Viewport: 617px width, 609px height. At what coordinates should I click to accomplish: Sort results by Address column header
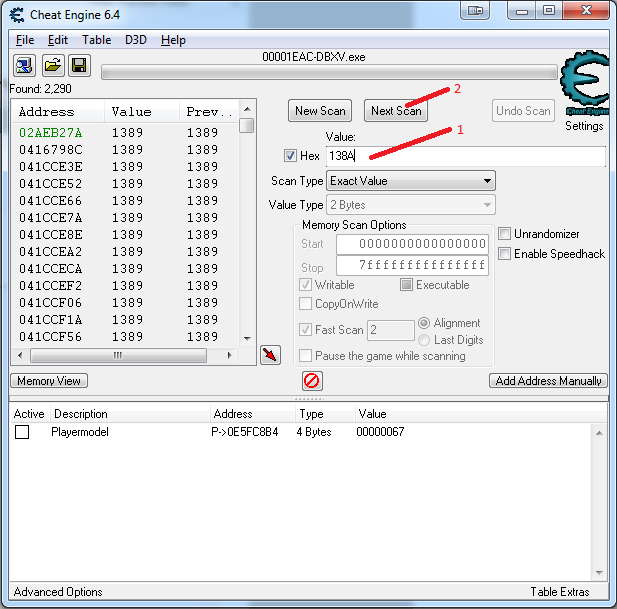pos(58,112)
